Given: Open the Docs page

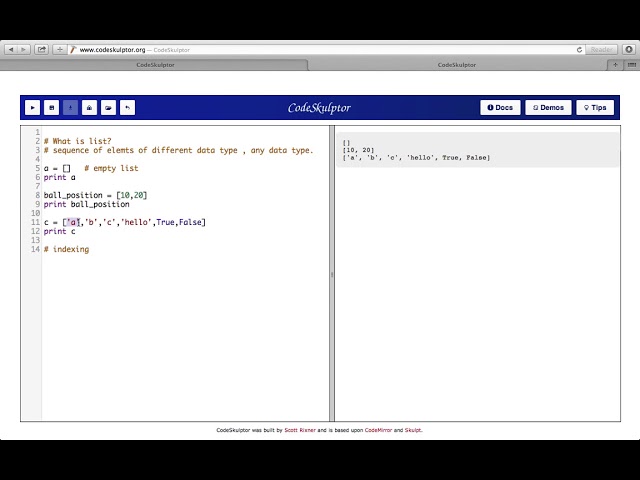Looking at the screenshot, I should 500,107.
